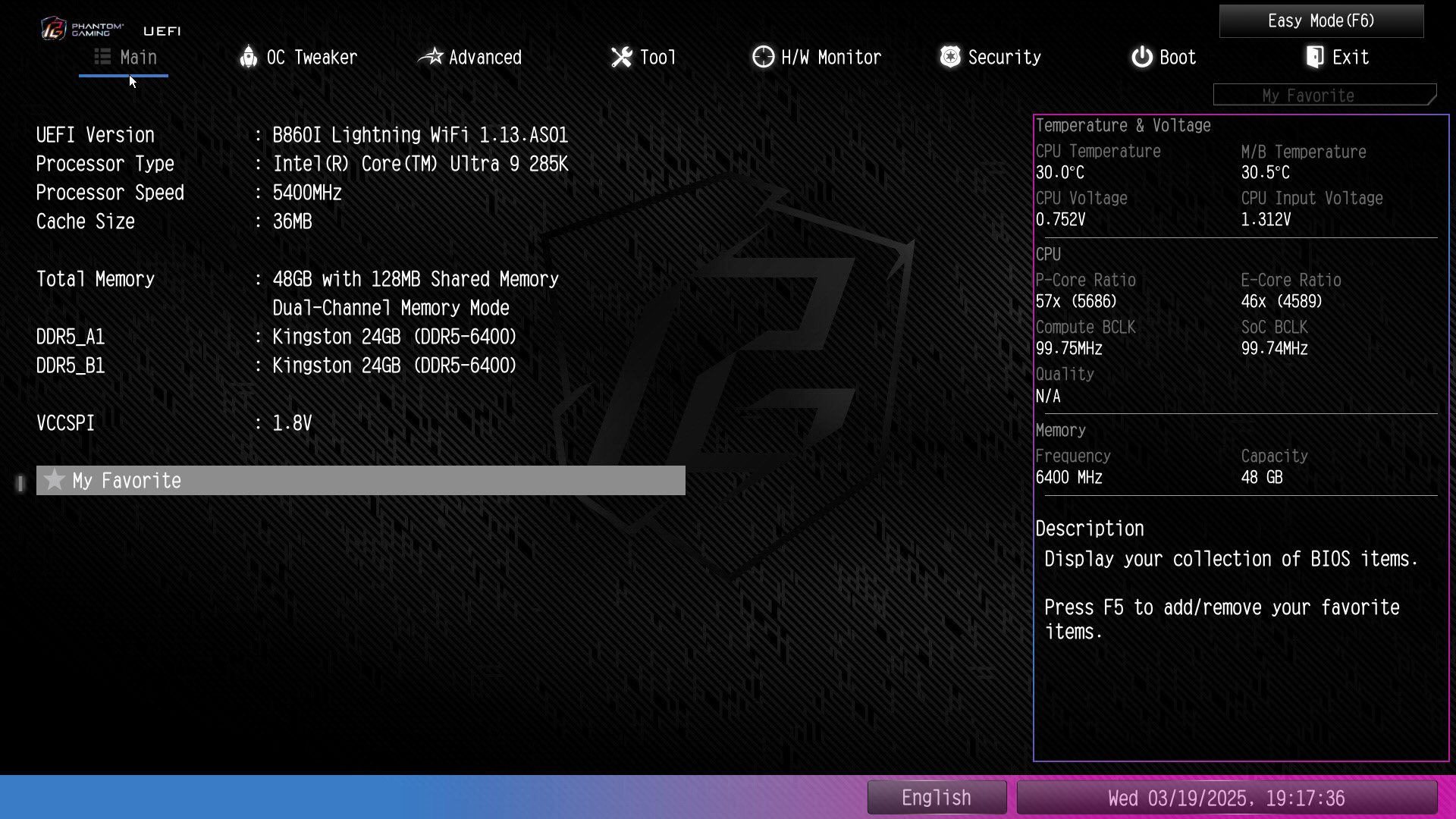
Task: Switch to the Security tab
Action: coord(990,58)
